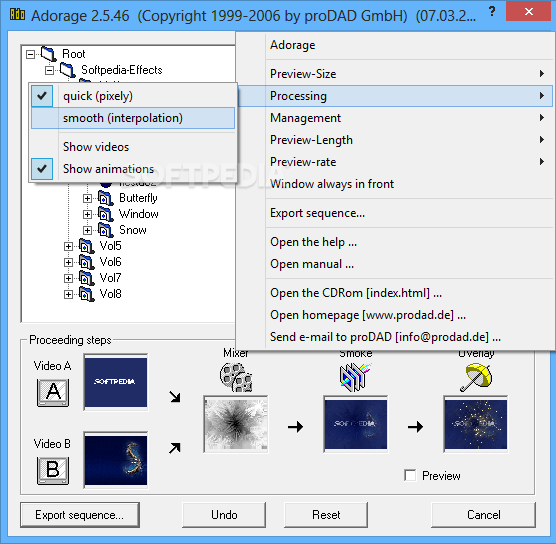The height and width of the screenshot is (544, 556).
Task: Expand the Snow tree node
Action: [87, 230]
